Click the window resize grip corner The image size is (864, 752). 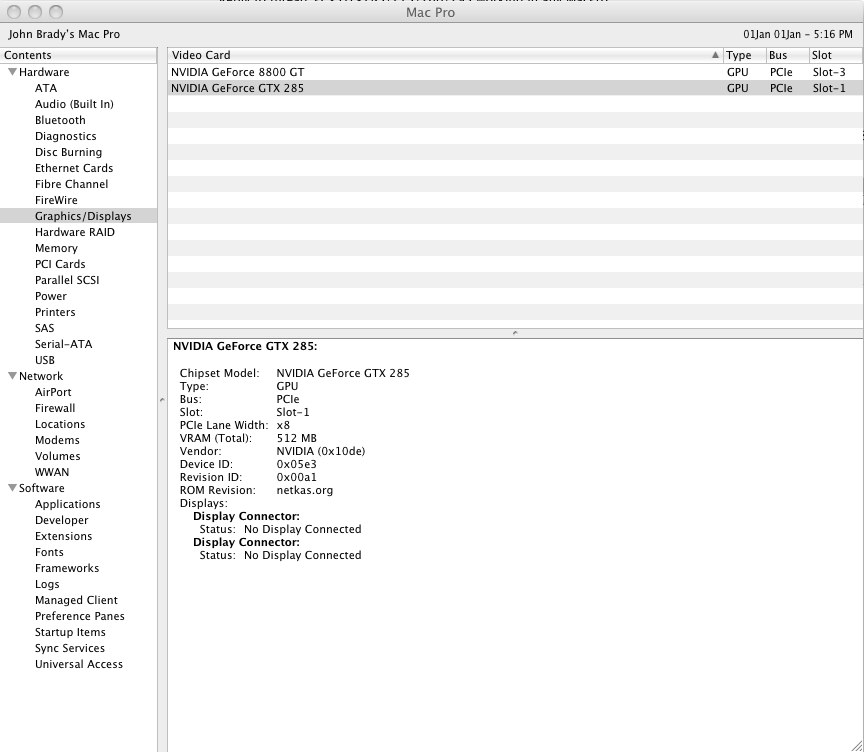tap(856, 745)
